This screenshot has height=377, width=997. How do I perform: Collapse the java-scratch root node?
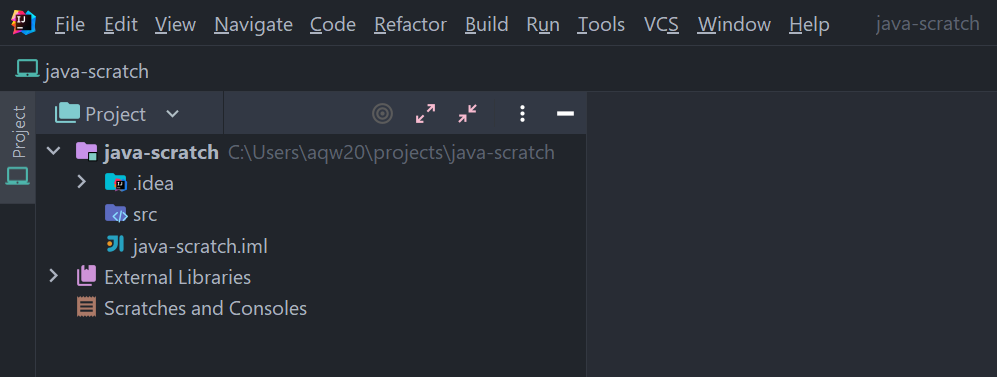(54, 151)
